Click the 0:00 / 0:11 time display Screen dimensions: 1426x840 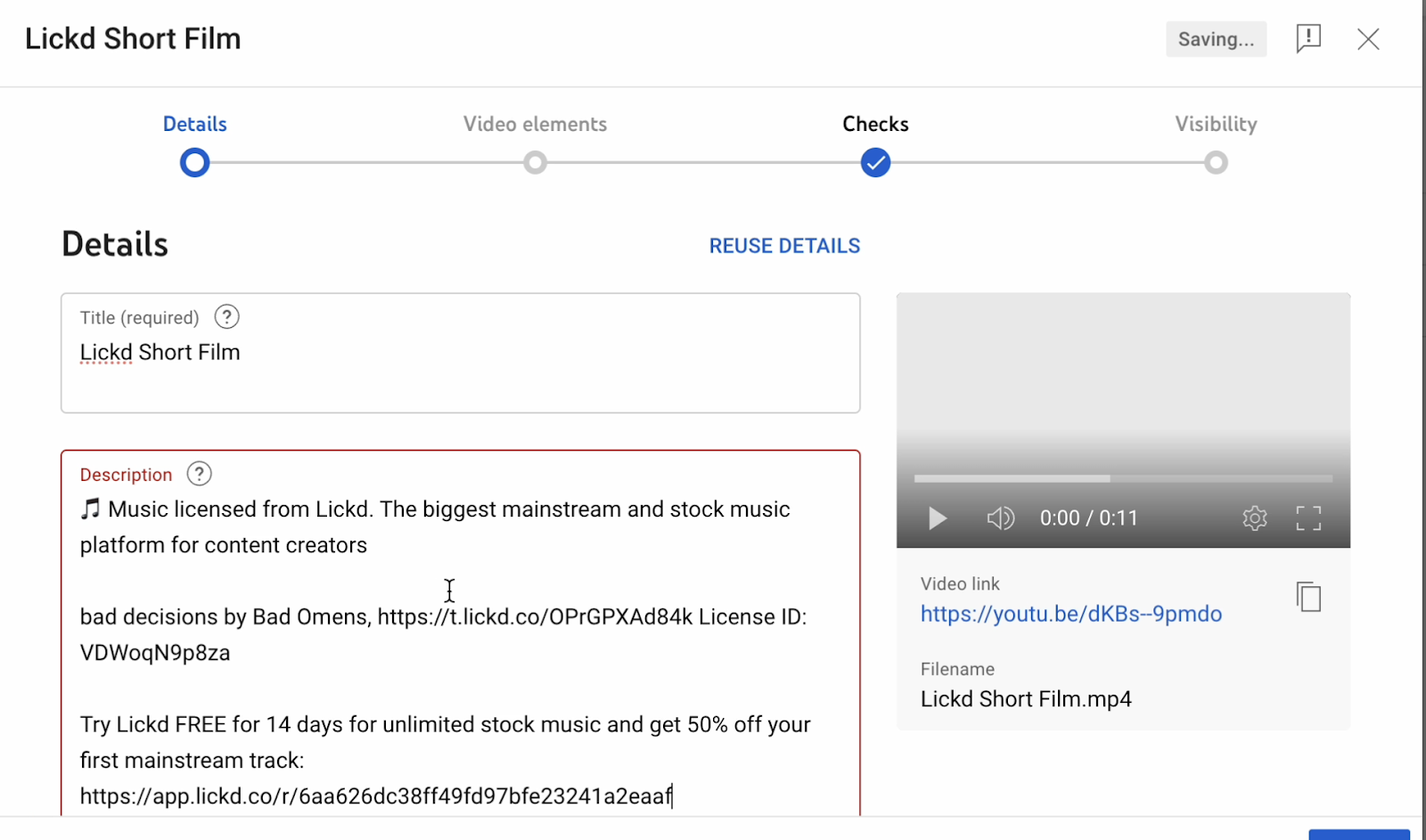pyautogui.click(x=1089, y=518)
